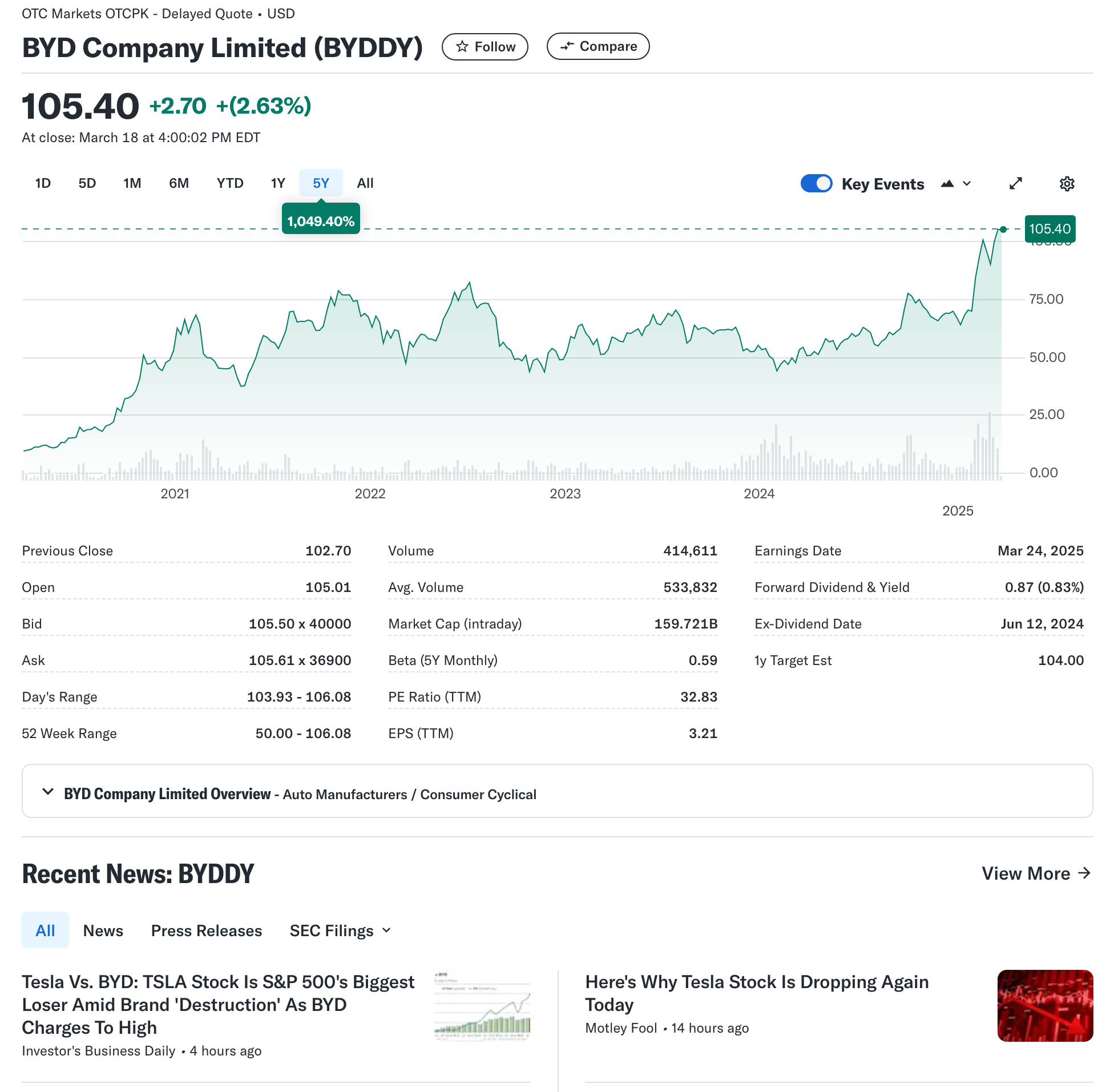Select the YTD chart range
Screen dimensions: 1106x1092
point(229,183)
